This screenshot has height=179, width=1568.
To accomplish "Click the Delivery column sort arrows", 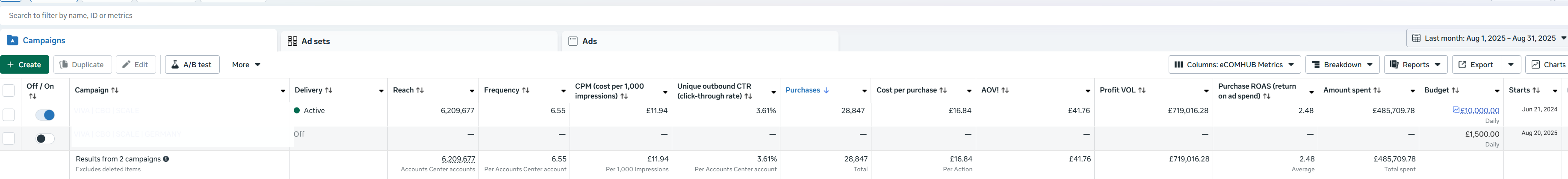I will pos(329,90).
